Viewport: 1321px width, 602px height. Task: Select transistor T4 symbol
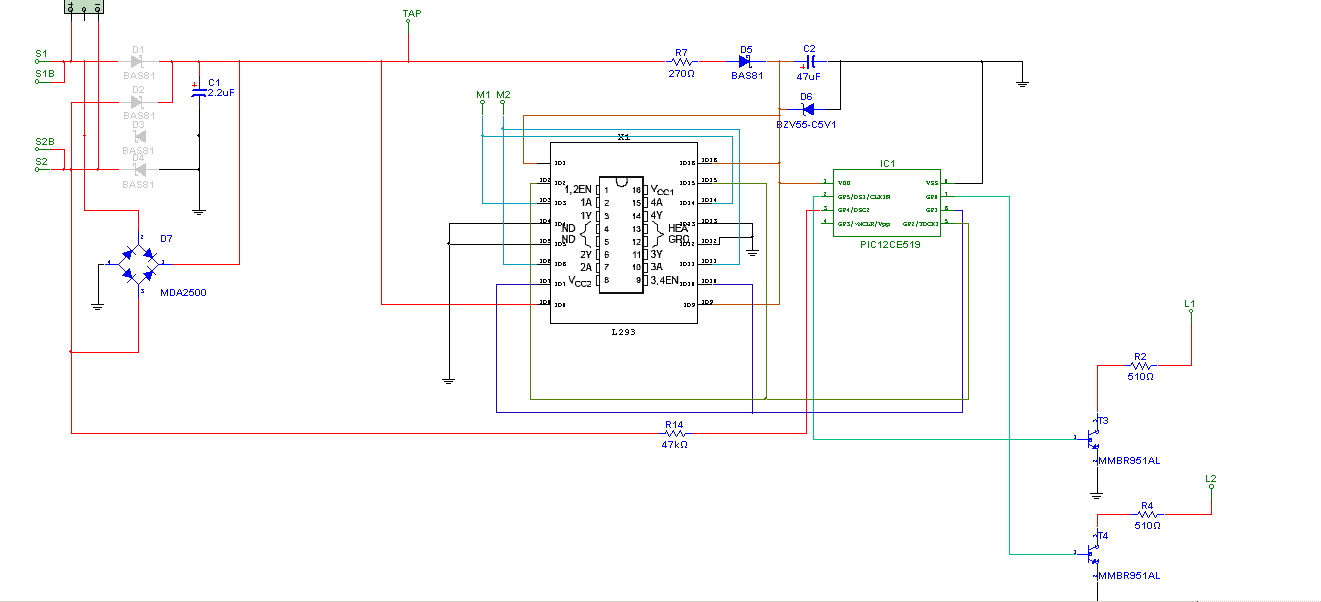(x=1093, y=552)
